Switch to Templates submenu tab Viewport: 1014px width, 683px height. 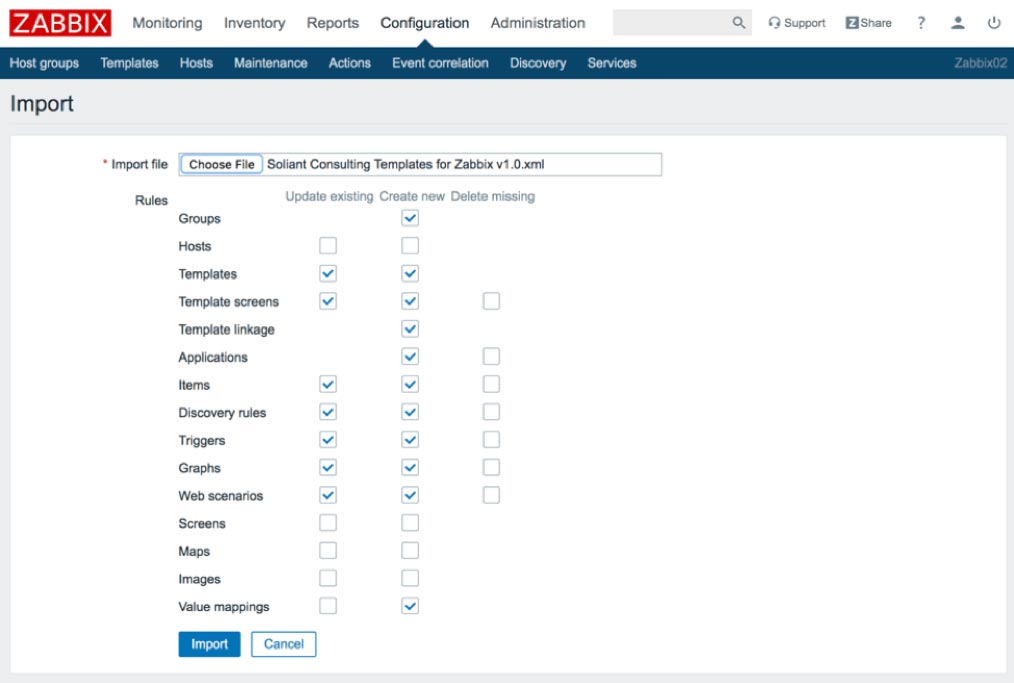click(129, 63)
